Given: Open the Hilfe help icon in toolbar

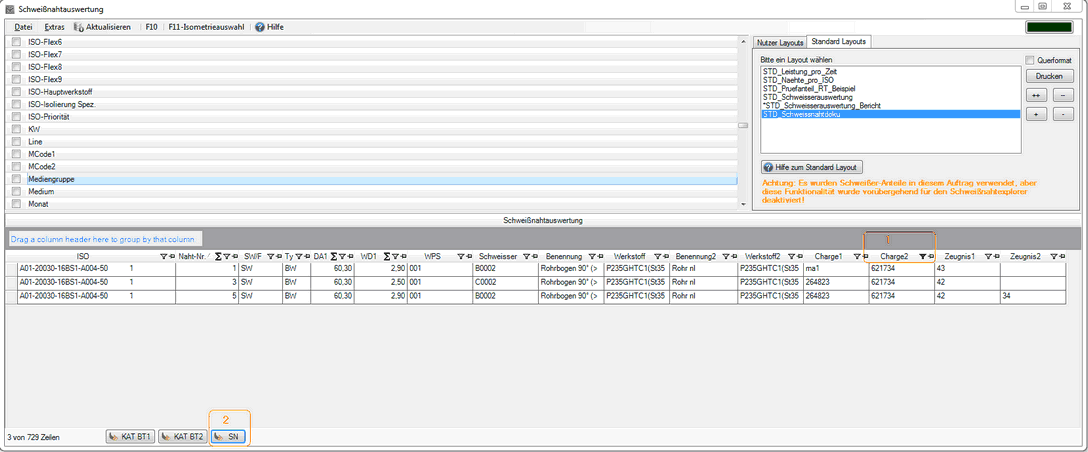Looking at the screenshot, I should (x=259, y=27).
